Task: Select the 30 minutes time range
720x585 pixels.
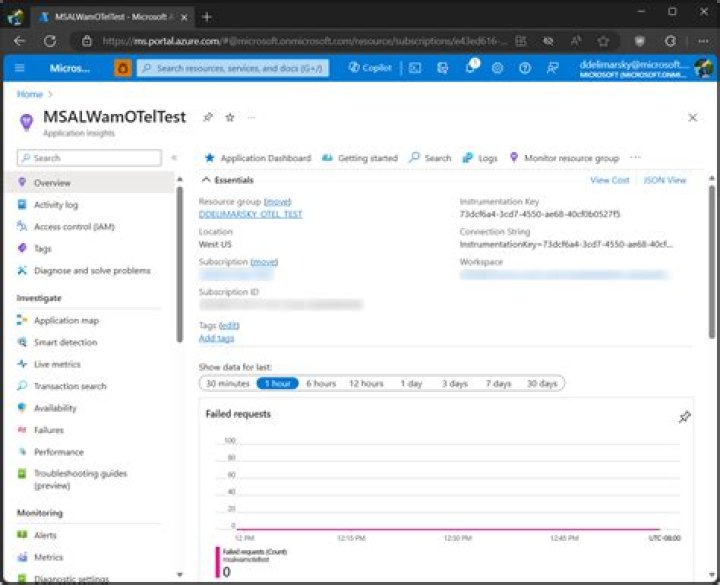Action: click(228, 383)
